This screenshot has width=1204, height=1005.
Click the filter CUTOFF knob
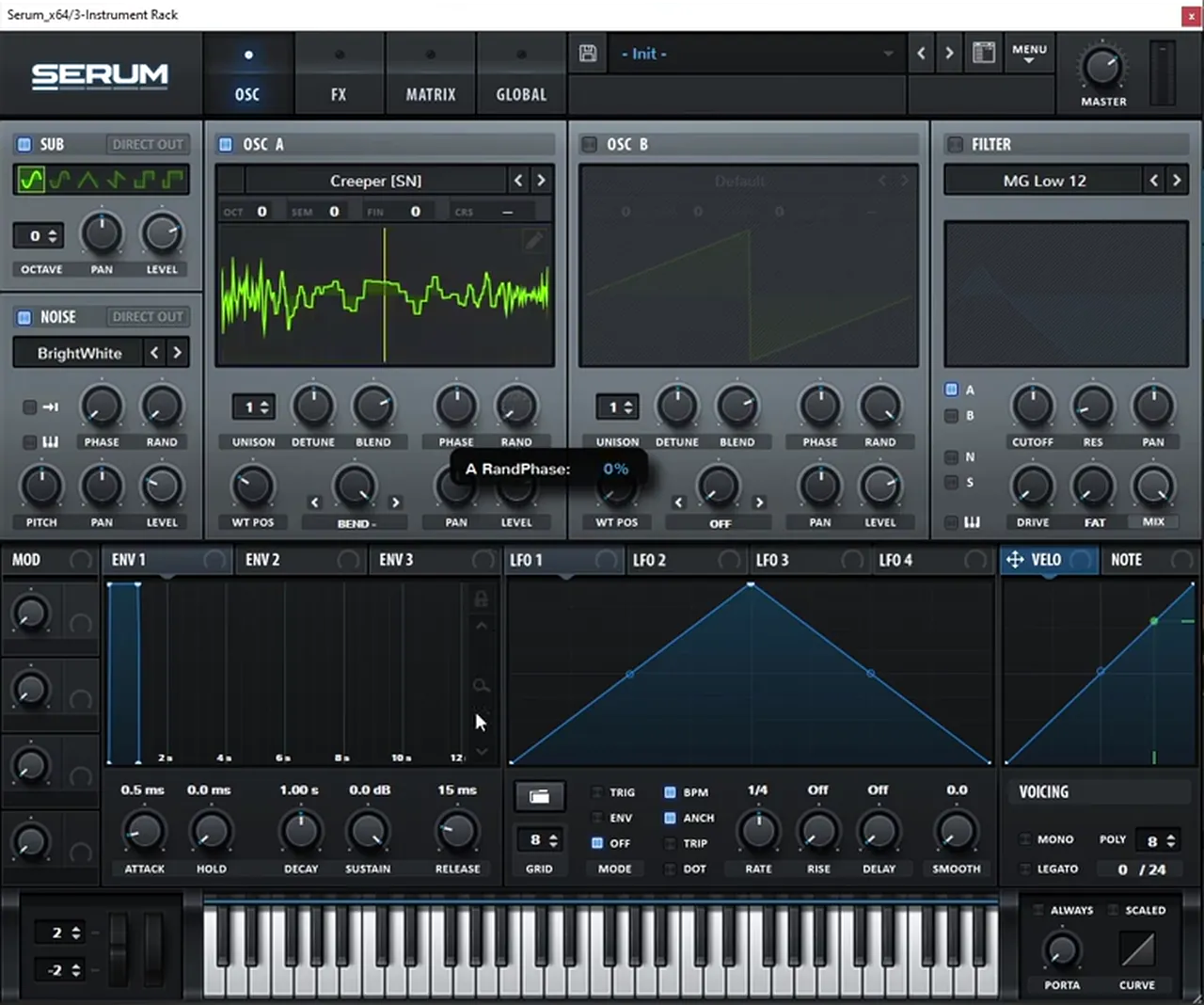[x=1032, y=407]
